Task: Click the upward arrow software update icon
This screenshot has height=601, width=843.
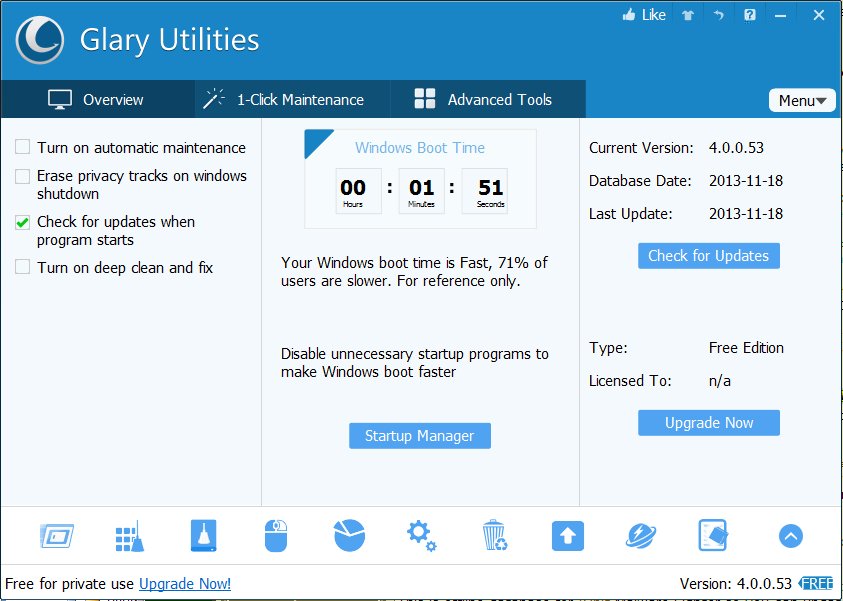Action: tap(568, 536)
